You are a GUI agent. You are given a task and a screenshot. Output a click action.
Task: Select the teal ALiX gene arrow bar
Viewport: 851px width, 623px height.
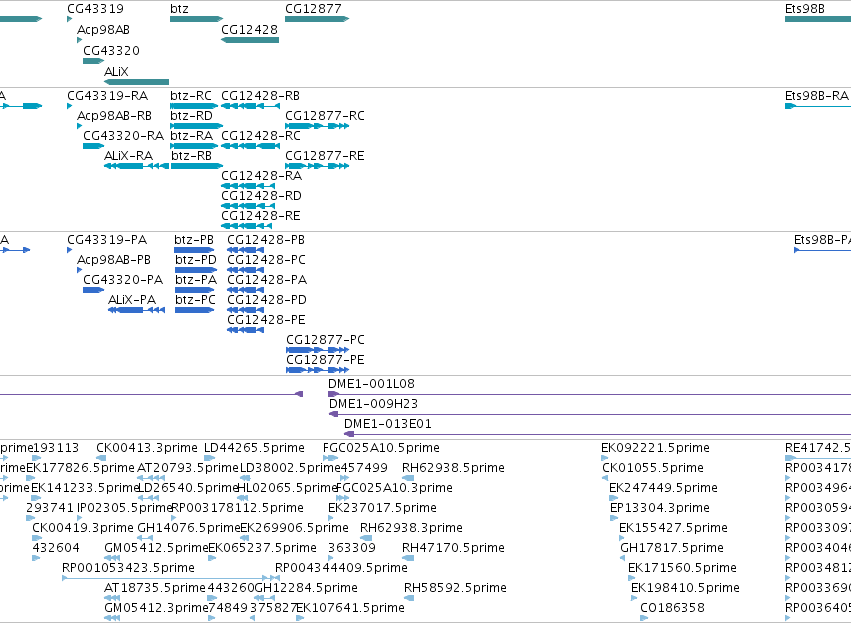click(x=136, y=82)
